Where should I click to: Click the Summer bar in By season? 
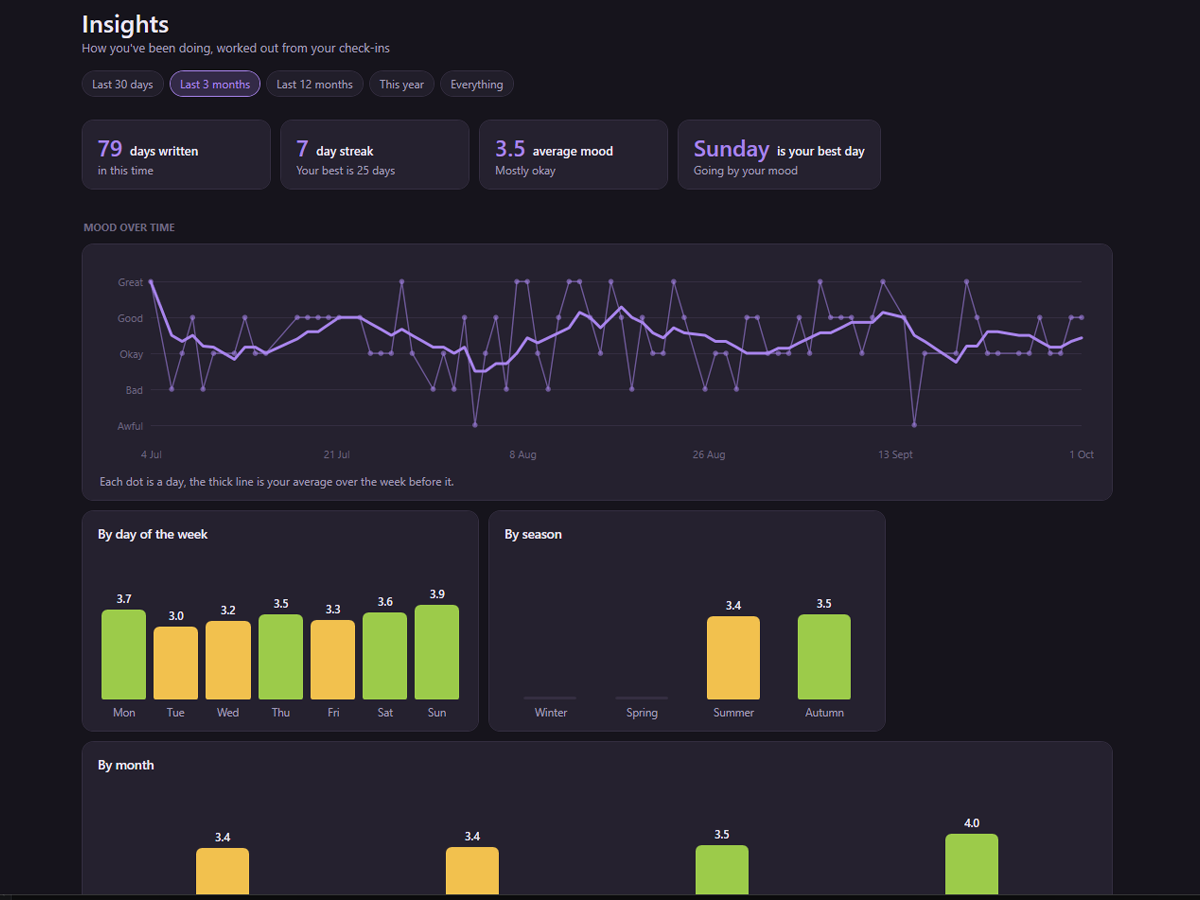(x=733, y=658)
